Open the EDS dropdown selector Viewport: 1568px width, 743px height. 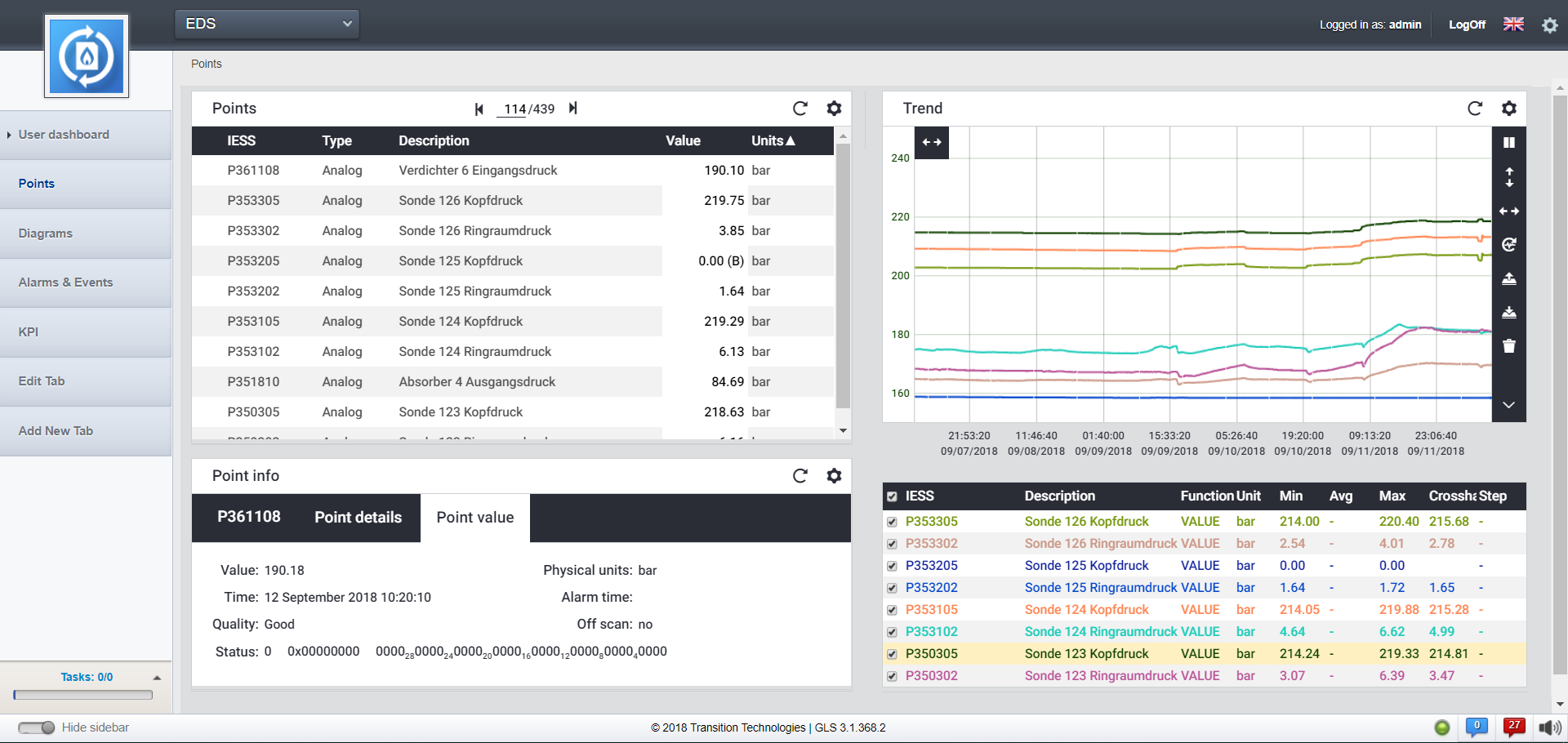tap(267, 24)
